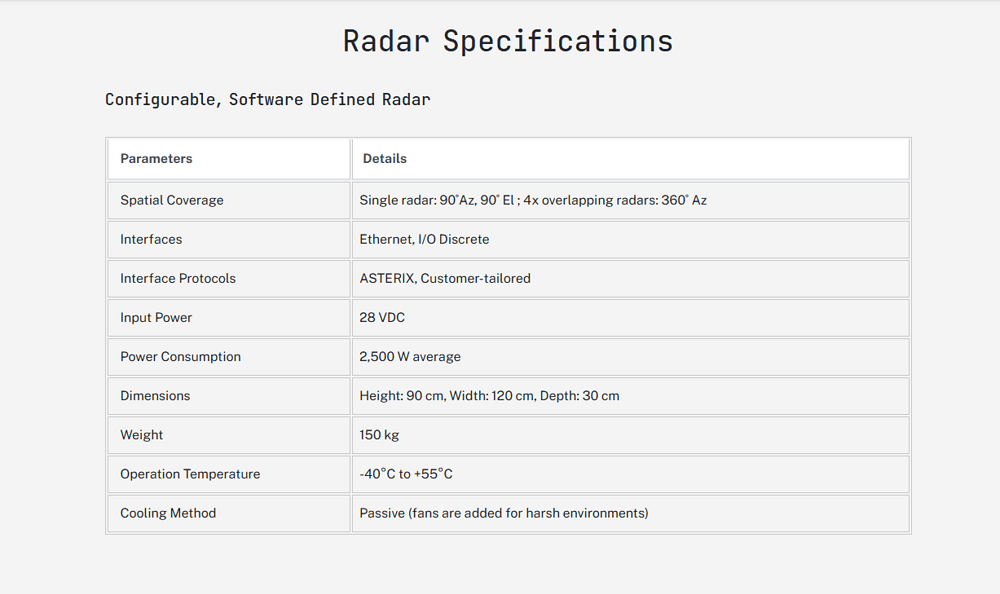Select the Dimensions row label
The height and width of the screenshot is (594, 1000).
155,395
